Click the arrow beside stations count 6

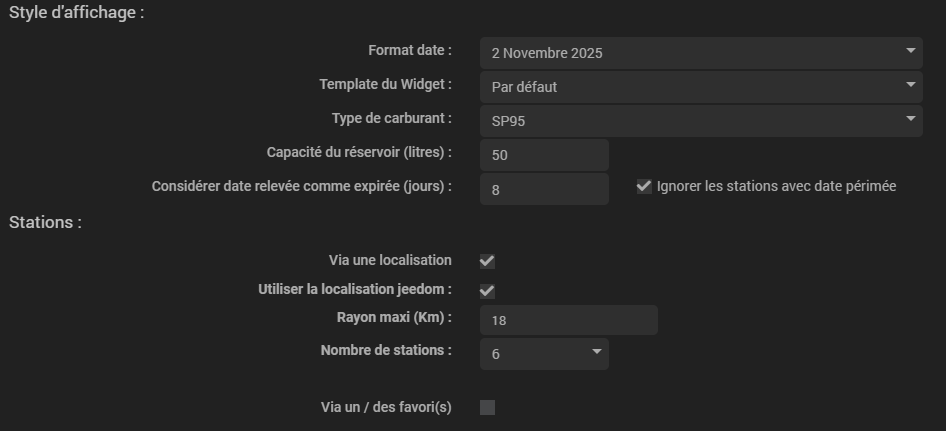coord(597,352)
